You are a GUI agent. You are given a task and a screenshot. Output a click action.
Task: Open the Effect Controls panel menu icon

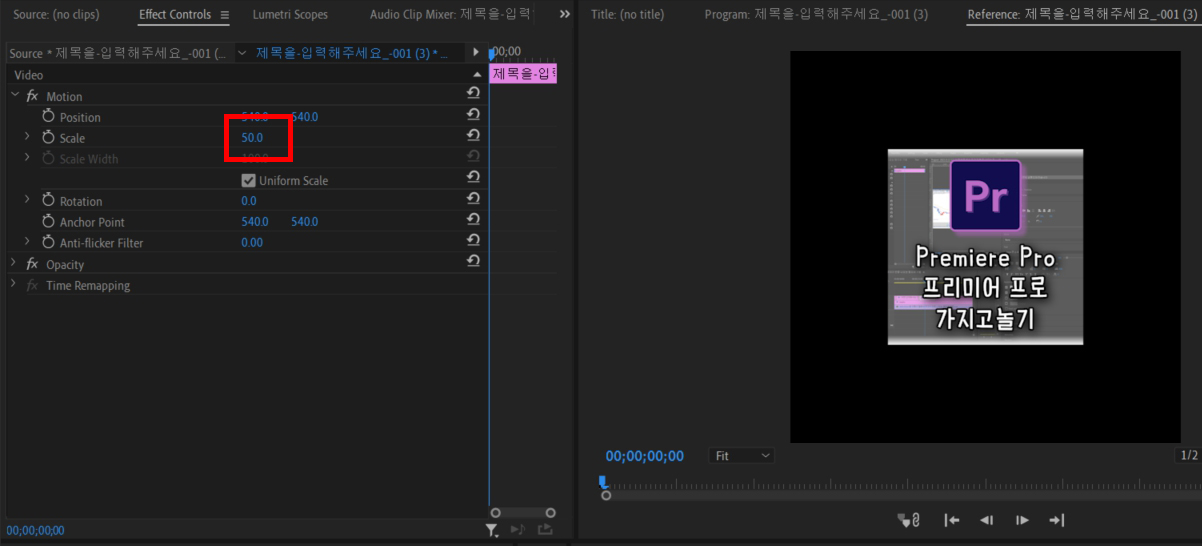(224, 15)
